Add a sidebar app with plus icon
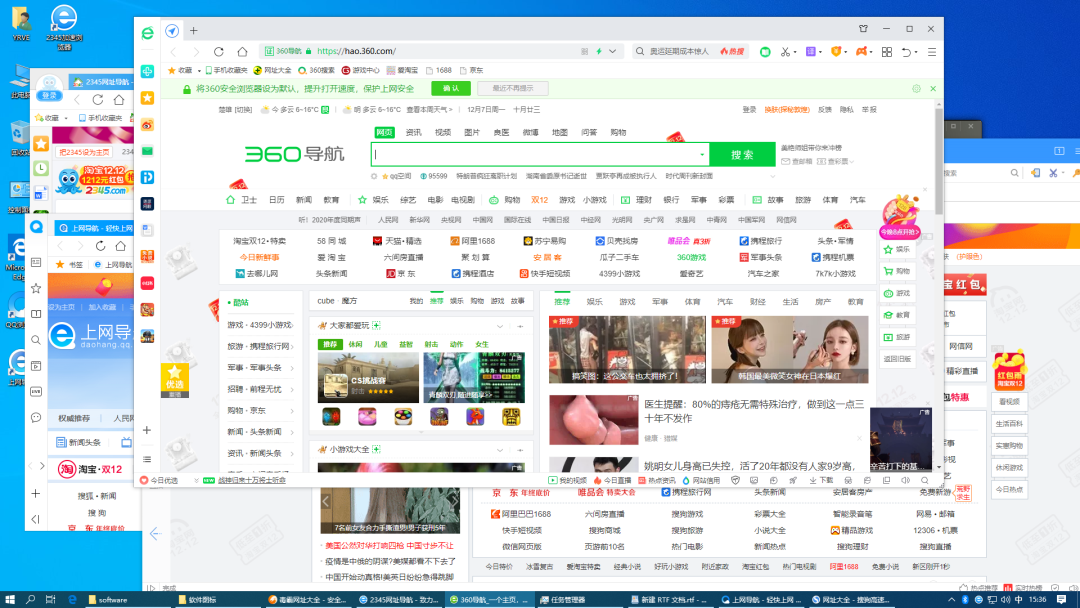The image size is (1080, 608). [147, 430]
